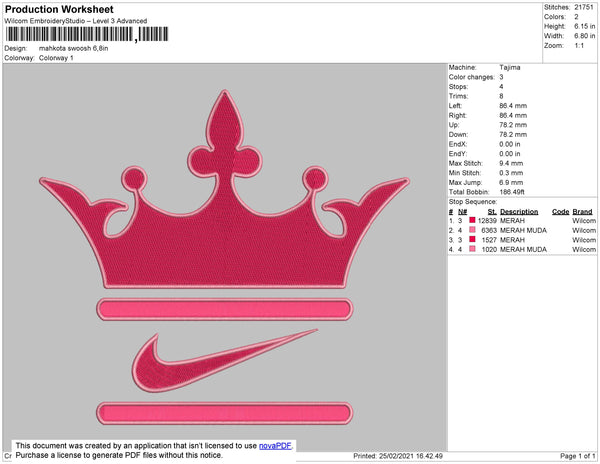Select the crown embroidery design preview
Image resolution: width=600 pixels, height=464 pixels.
[225, 189]
